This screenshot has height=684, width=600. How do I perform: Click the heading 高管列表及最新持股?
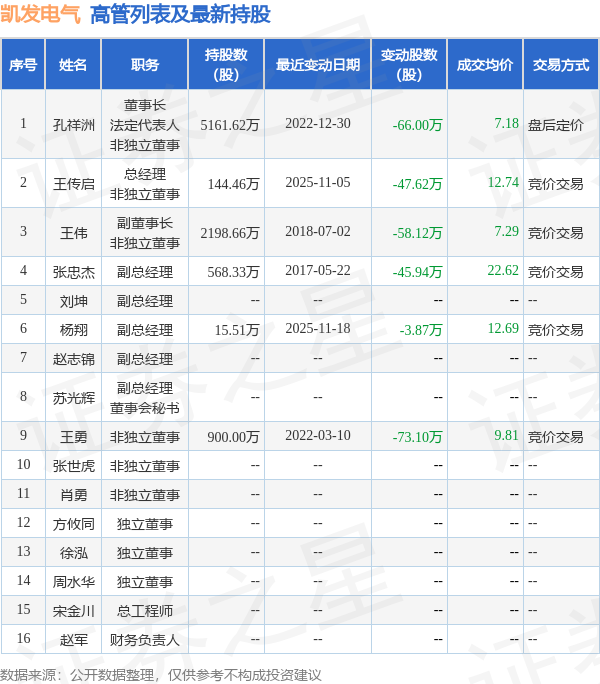(x=180, y=14)
